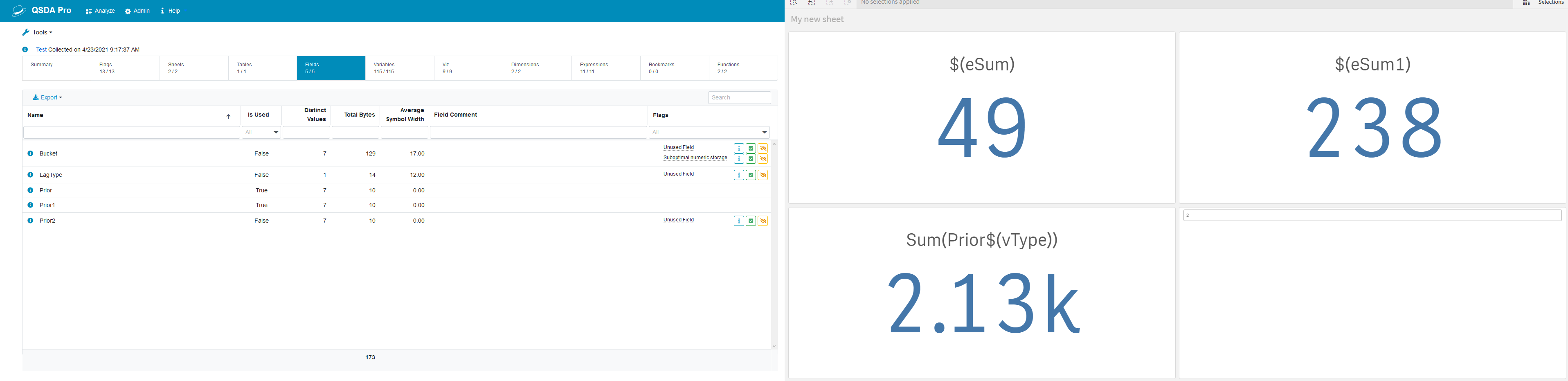Click info icon next to Prior2 field
The width and height of the screenshot is (1568, 381).
[30, 221]
